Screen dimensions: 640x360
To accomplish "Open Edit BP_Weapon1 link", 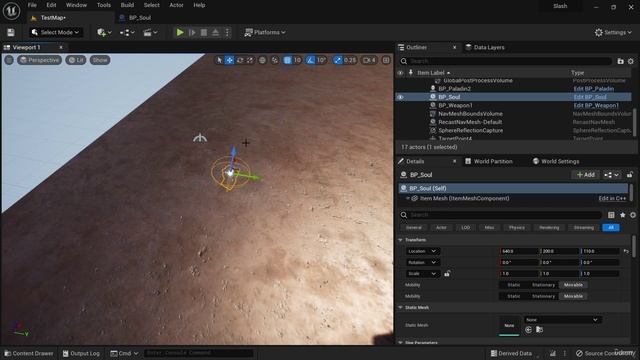I will point(596,105).
